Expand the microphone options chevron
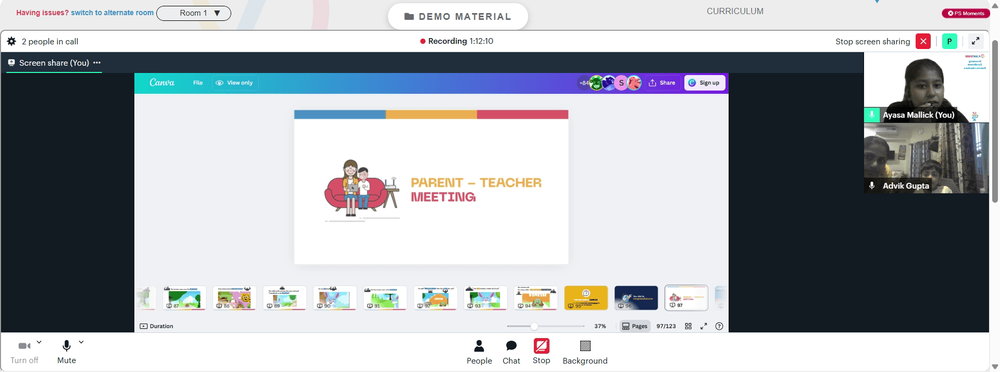The height and width of the screenshot is (372, 1000). pyautogui.click(x=81, y=342)
